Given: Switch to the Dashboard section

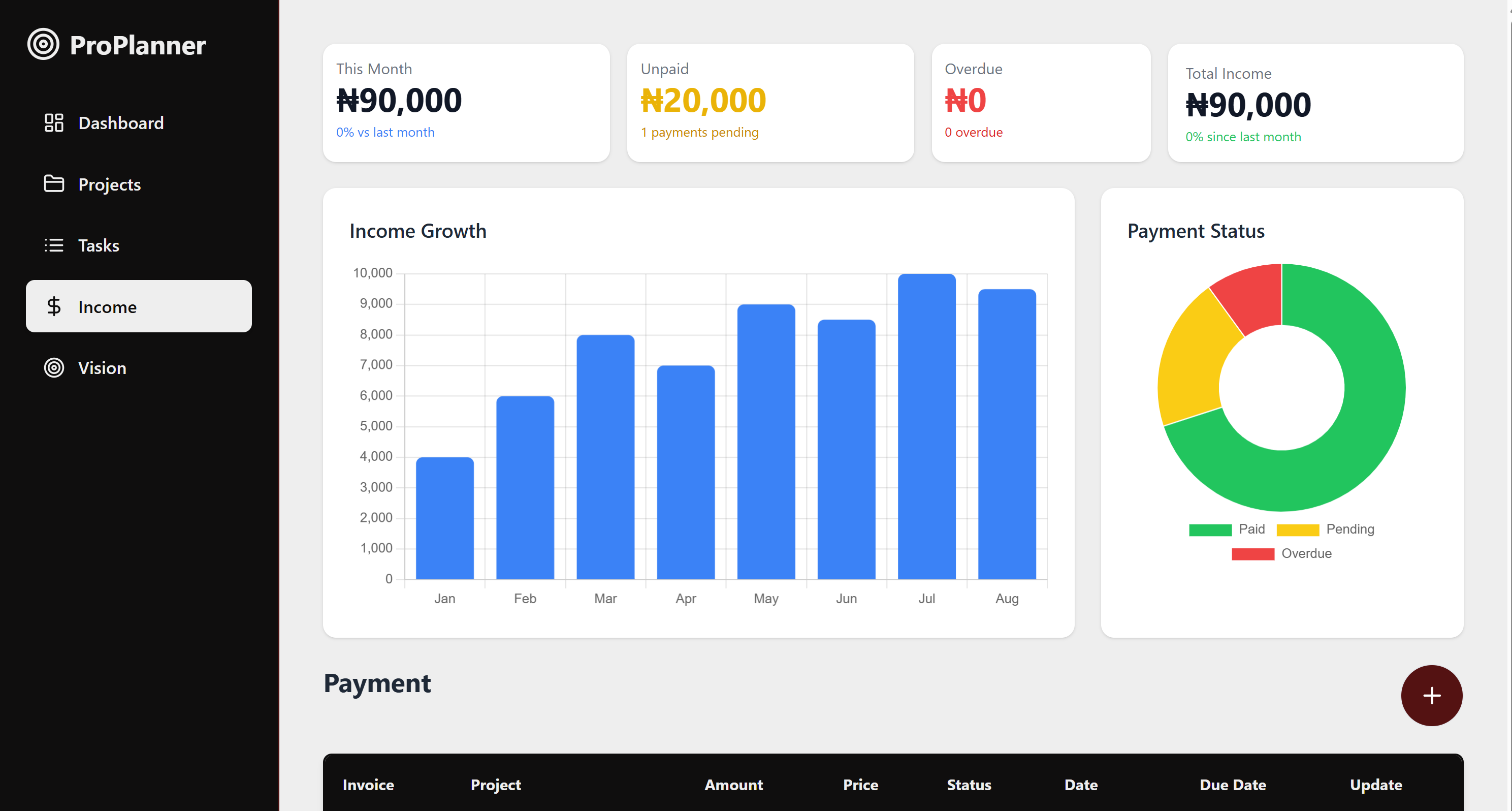Looking at the screenshot, I should point(120,123).
